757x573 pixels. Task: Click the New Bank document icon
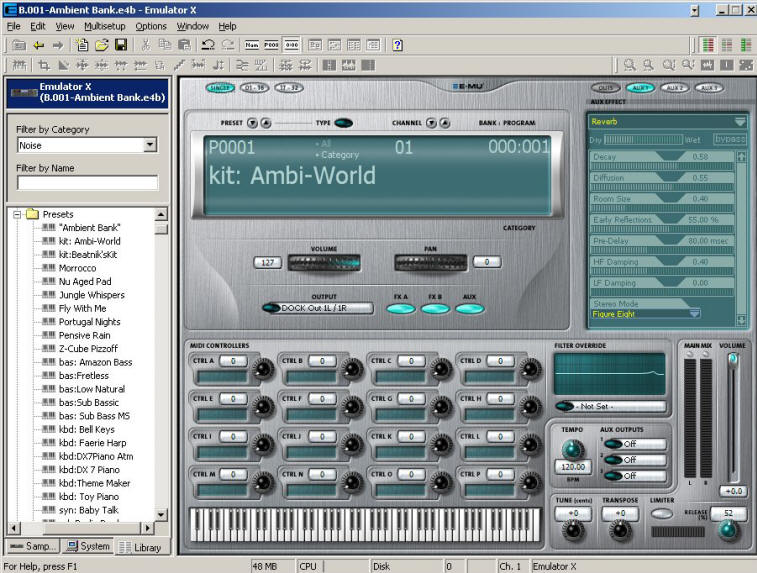click(x=82, y=45)
